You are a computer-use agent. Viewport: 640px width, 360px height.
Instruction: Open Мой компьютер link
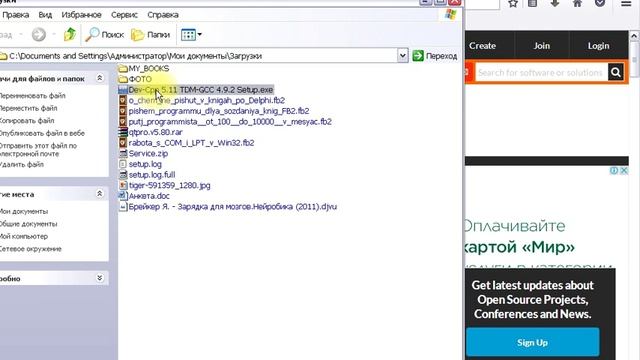tap(24, 236)
